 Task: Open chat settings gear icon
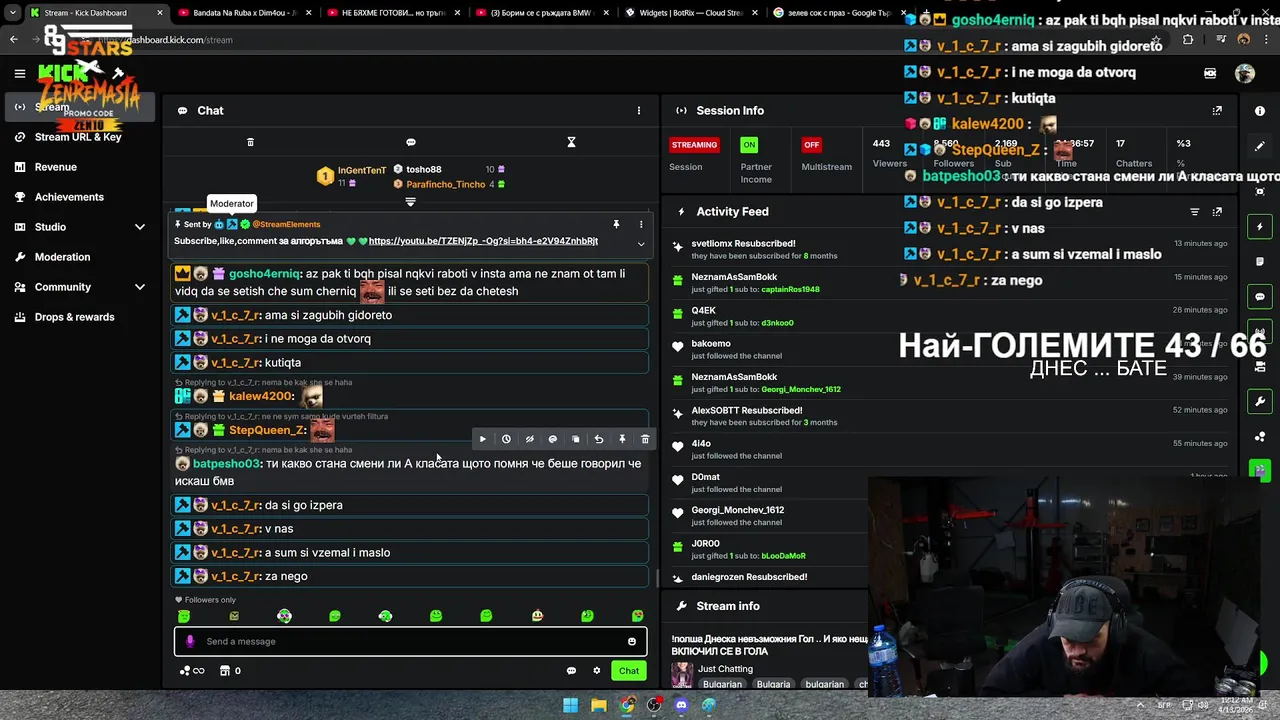[x=597, y=671]
